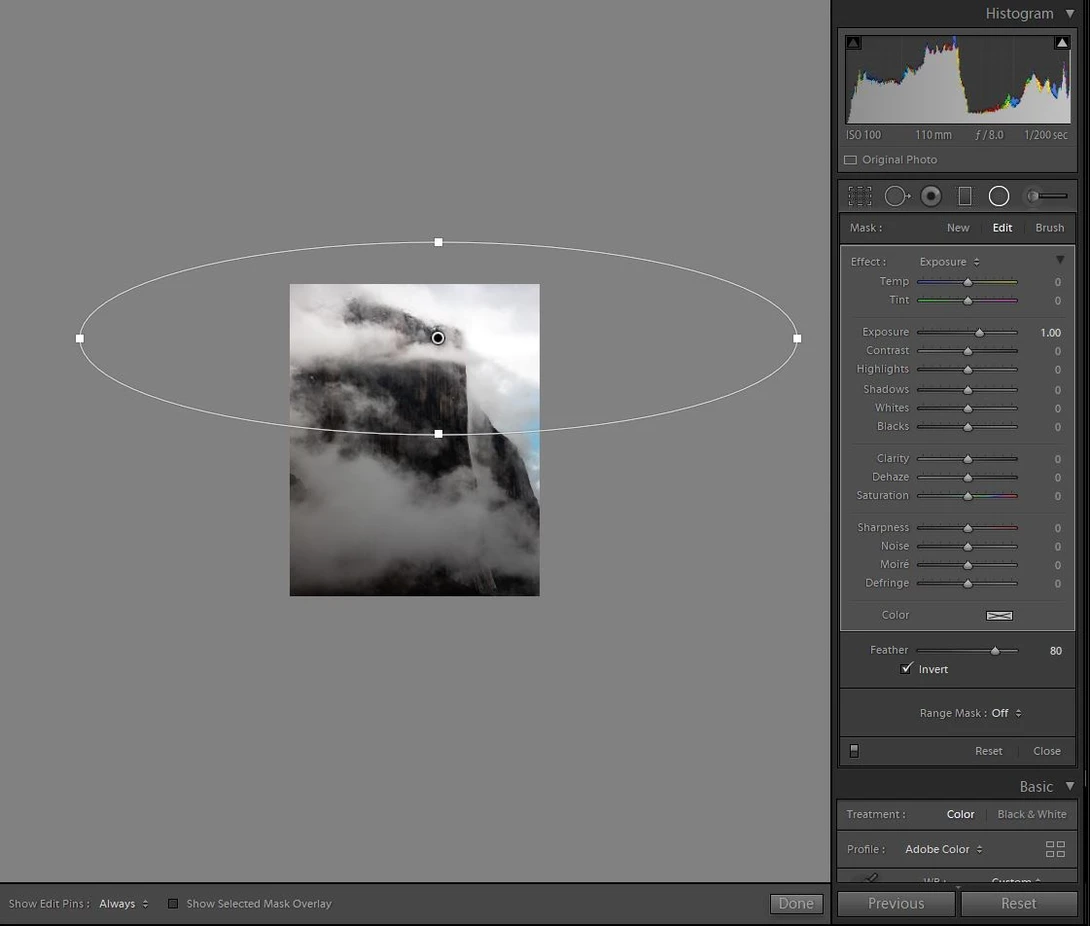Adjust the Blacks slider handle
Image resolution: width=1090 pixels, height=926 pixels.
(x=968, y=427)
